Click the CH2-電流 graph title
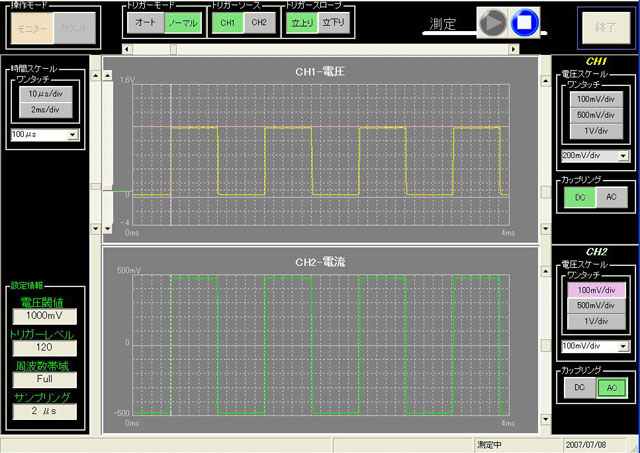 [320, 262]
